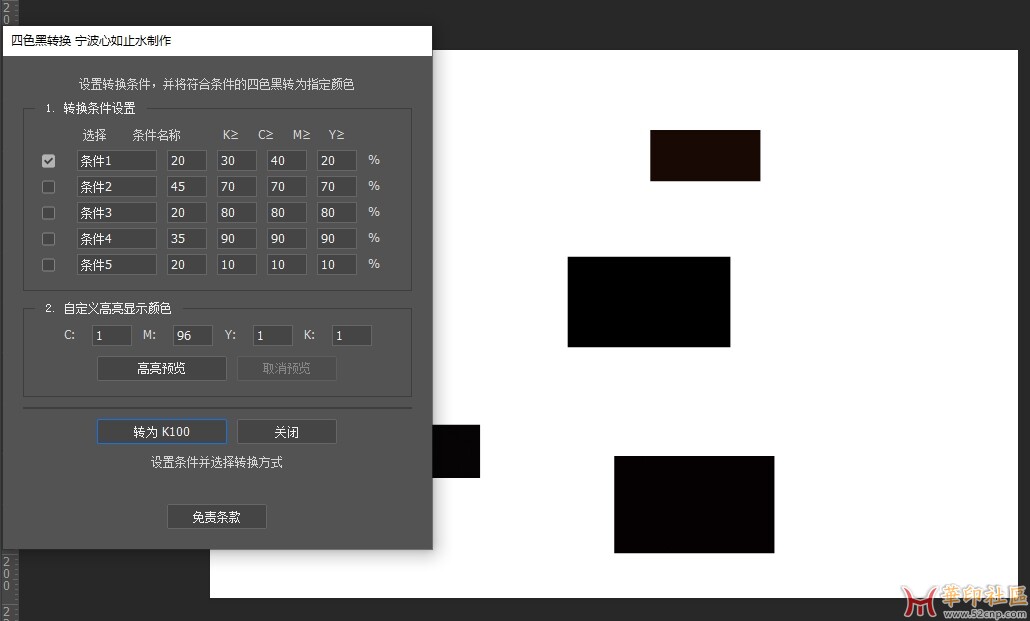
Task: Click the 条件4 name field
Action: tap(117, 239)
